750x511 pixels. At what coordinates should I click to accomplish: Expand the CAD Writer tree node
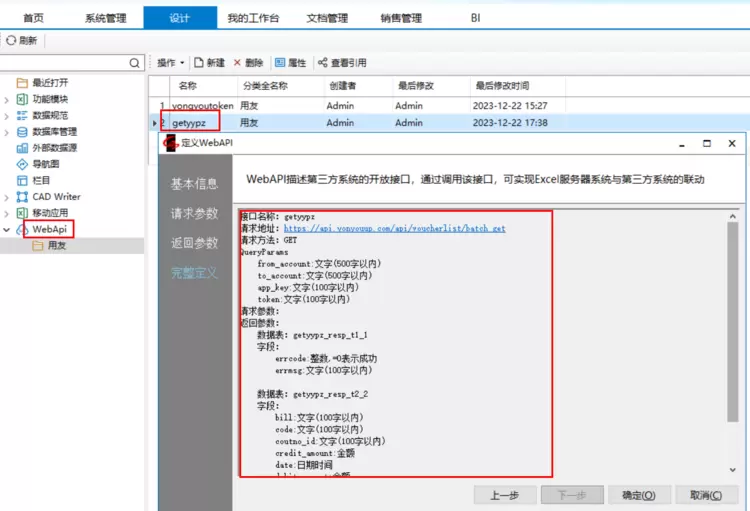point(7,197)
